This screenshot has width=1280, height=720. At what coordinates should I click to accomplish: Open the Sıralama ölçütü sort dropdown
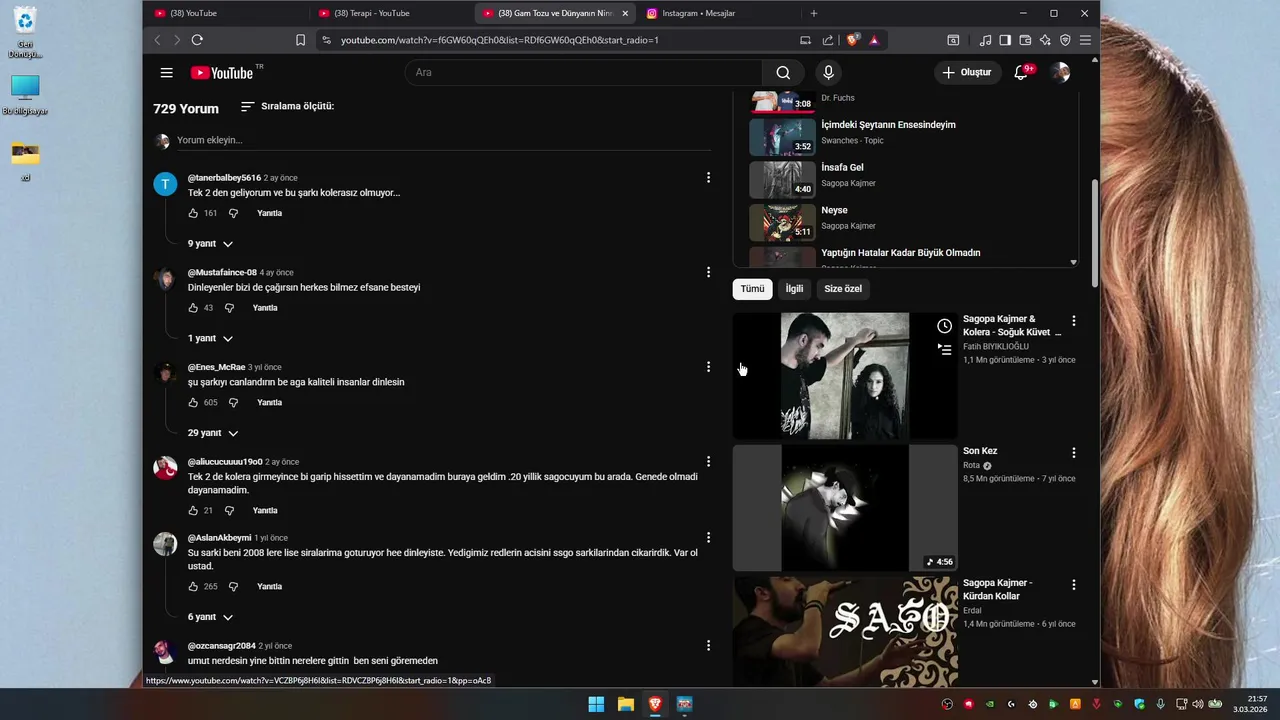tap(288, 106)
